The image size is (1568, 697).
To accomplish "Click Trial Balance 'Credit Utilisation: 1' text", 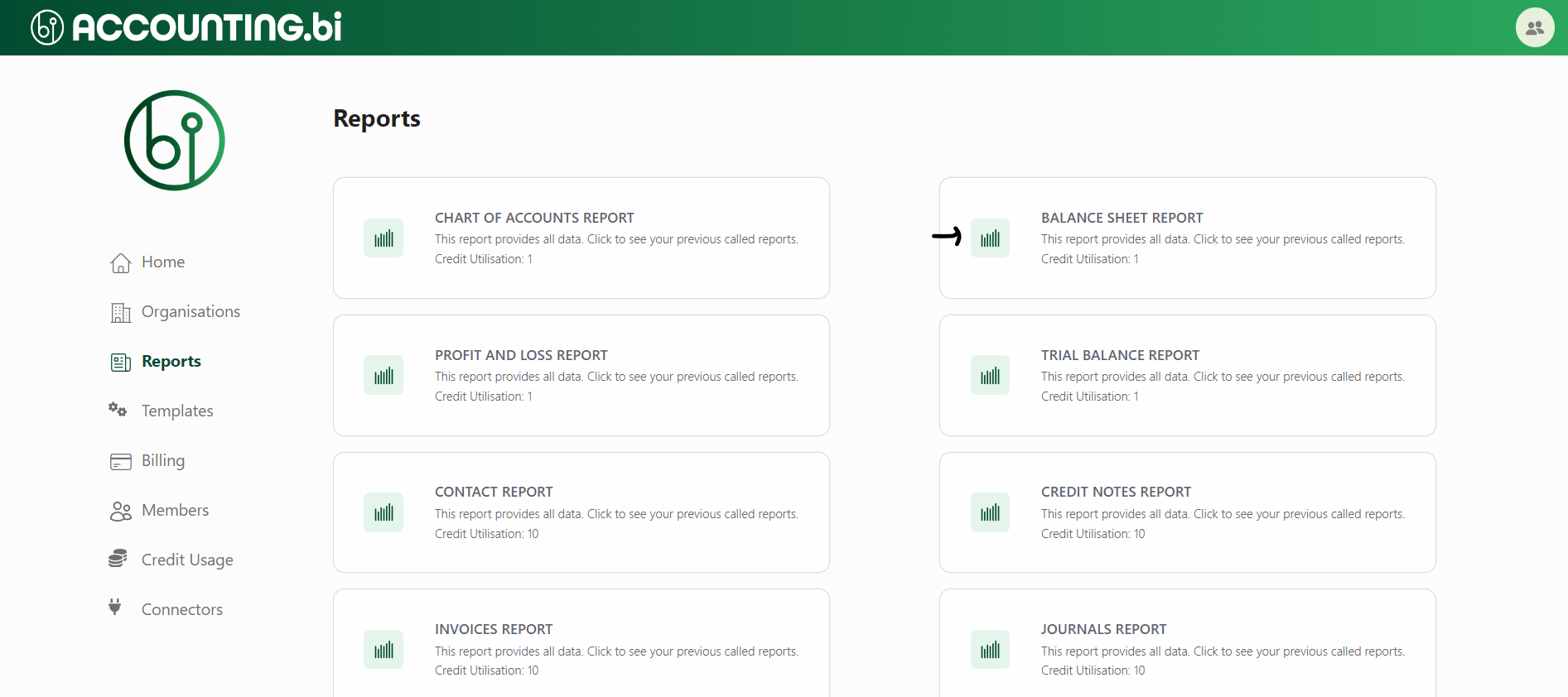I will click(x=1090, y=397).
